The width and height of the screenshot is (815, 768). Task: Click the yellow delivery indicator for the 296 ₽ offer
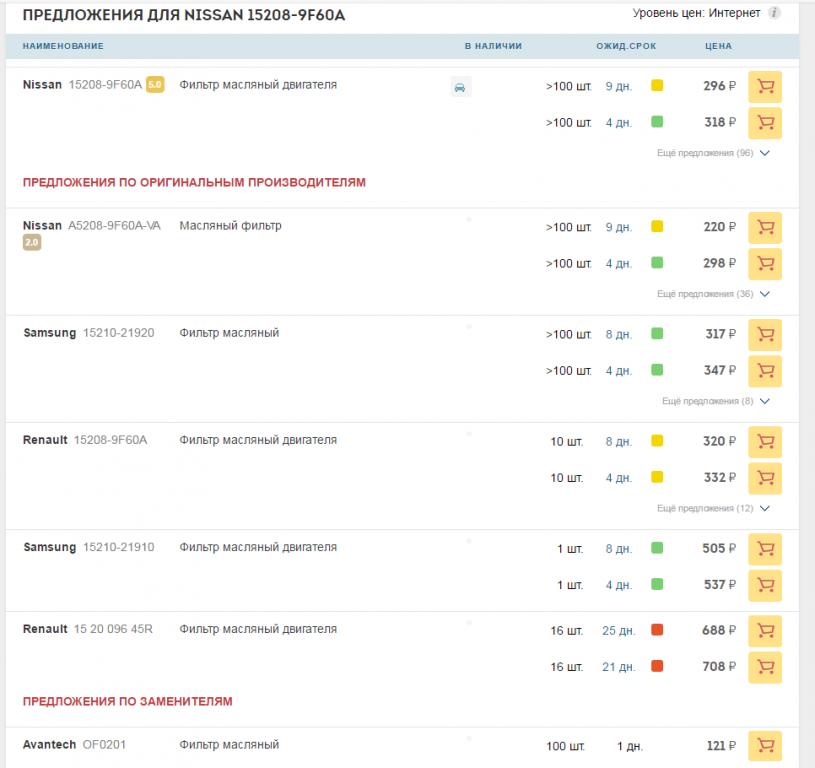point(657,85)
